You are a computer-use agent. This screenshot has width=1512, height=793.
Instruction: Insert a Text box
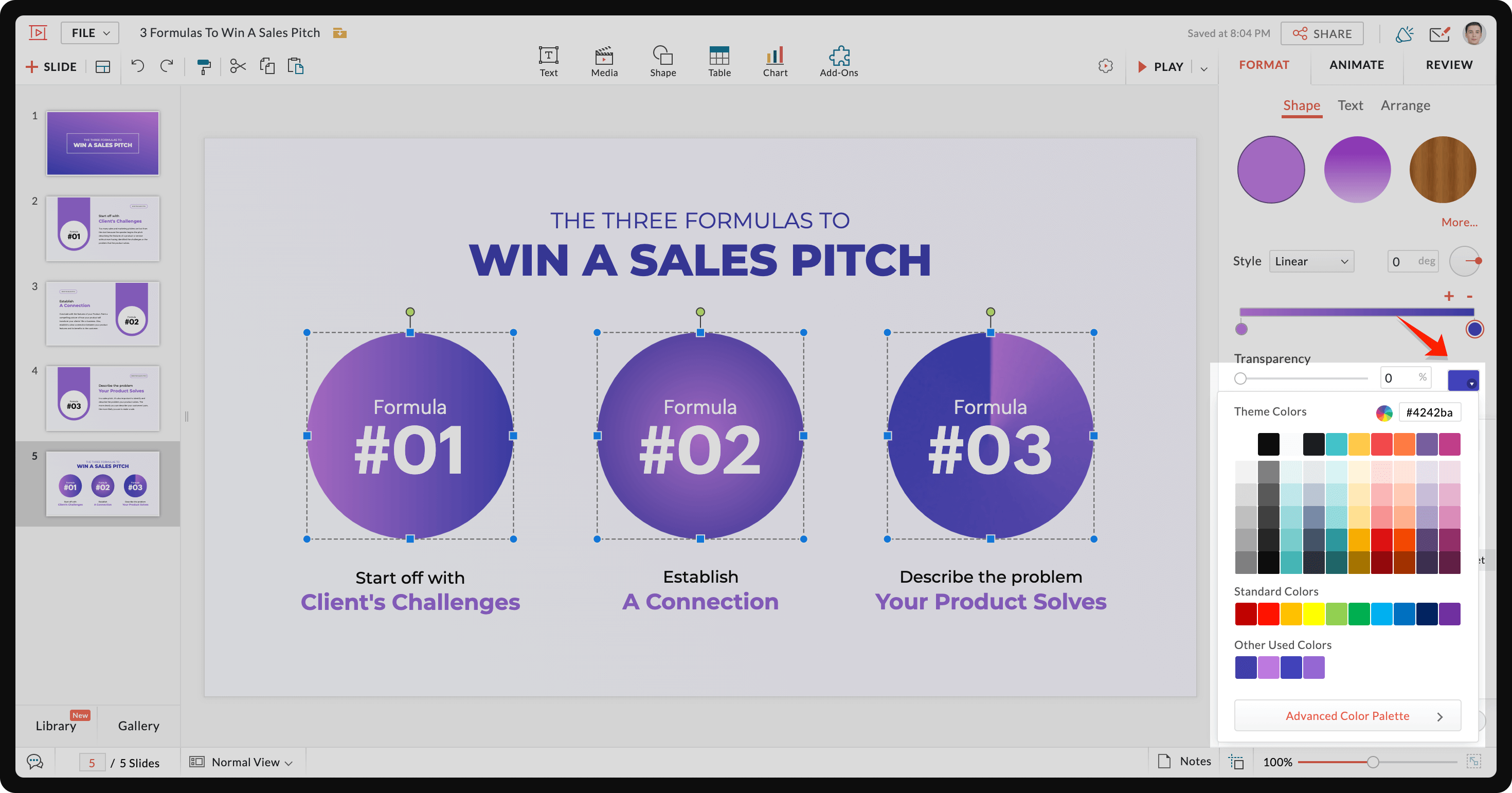point(548,62)
